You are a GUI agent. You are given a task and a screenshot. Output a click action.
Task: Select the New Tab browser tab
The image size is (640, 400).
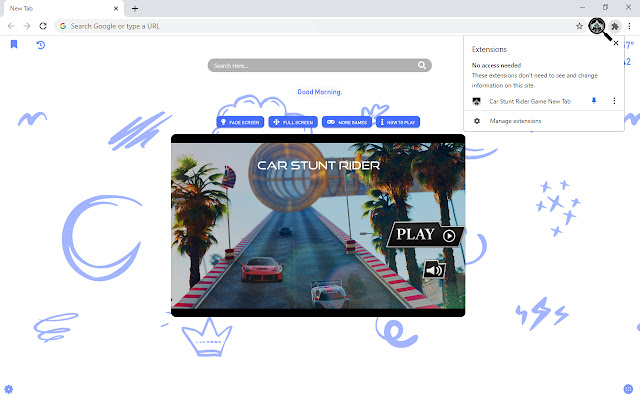60,8
